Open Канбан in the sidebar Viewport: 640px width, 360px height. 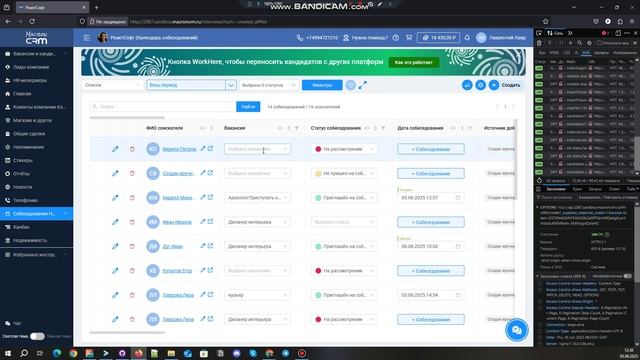36,227
